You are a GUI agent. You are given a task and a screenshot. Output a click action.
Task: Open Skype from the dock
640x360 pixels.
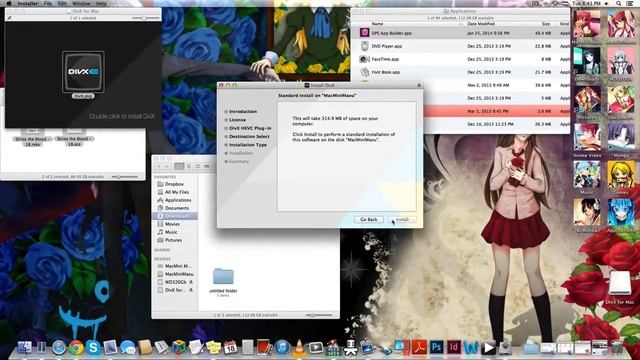(x=93, y=348)
